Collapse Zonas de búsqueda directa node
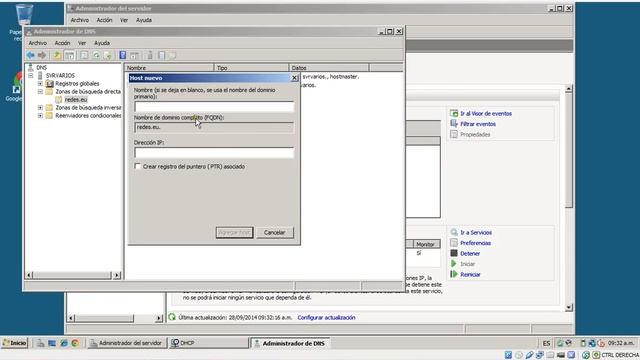Screen dimensions: 640x360 (40, 91)
